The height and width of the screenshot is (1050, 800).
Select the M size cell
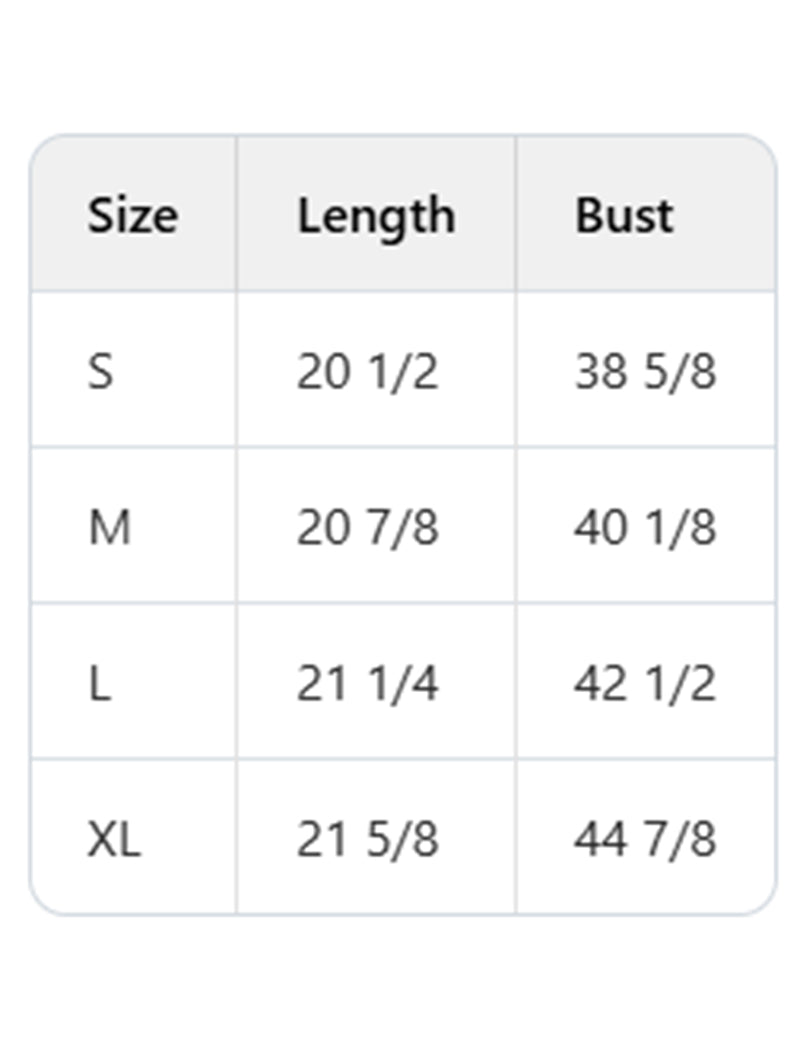(x=109, y=527)
